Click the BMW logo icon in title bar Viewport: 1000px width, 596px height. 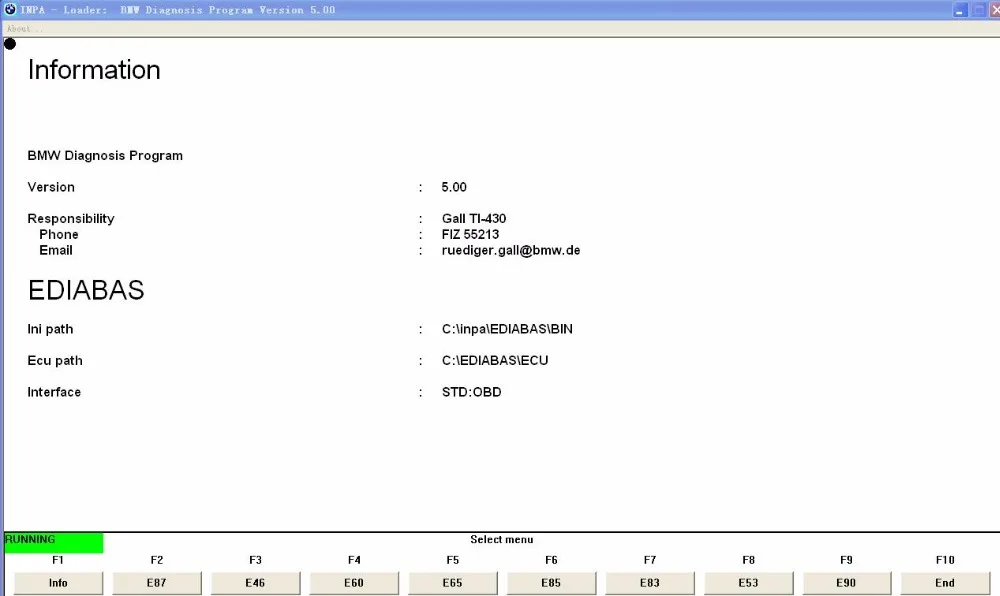click(10, 9)
